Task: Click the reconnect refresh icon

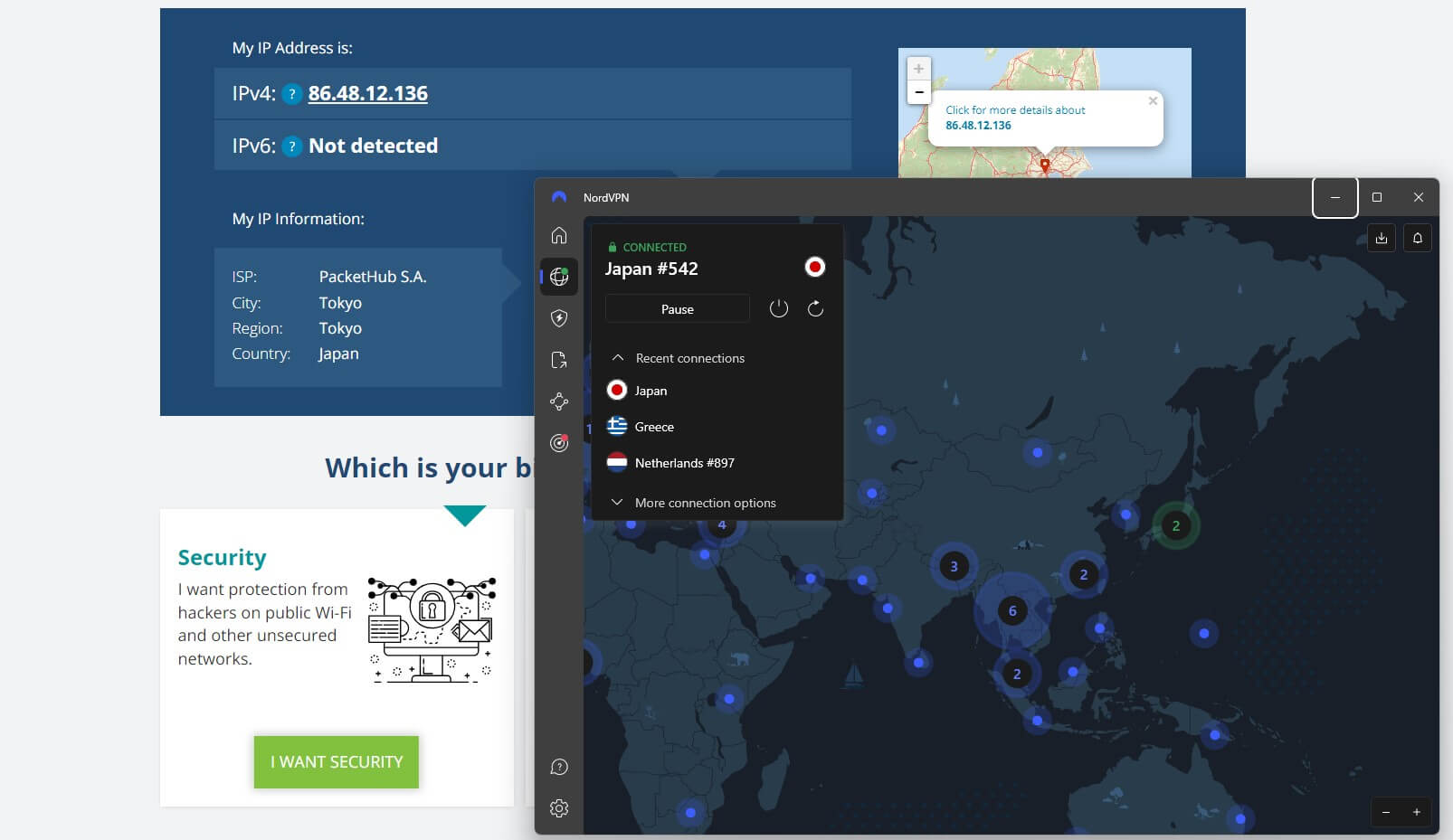Action: [815, 309]
